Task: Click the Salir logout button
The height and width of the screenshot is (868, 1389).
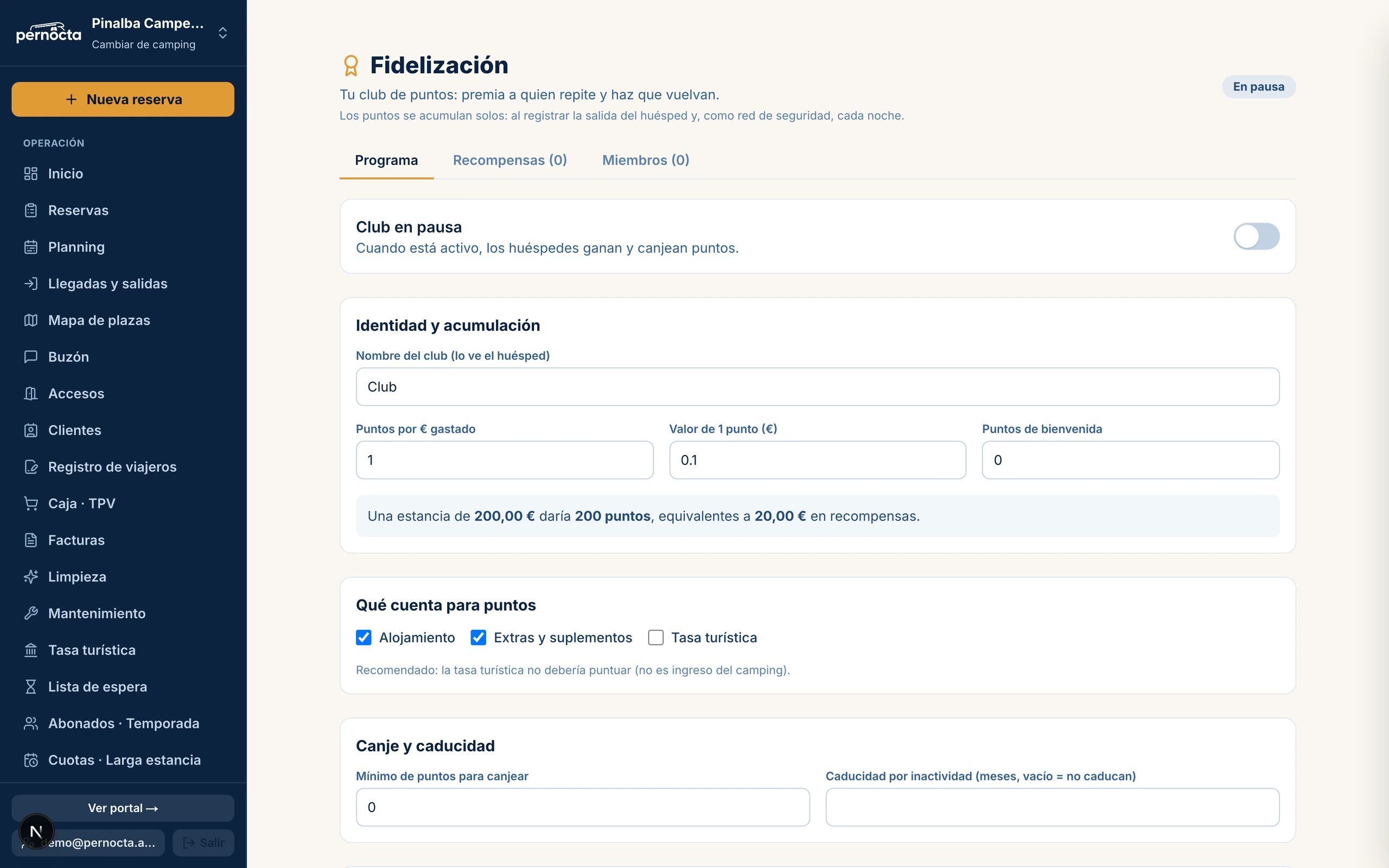Action: [x=203, y=843]
